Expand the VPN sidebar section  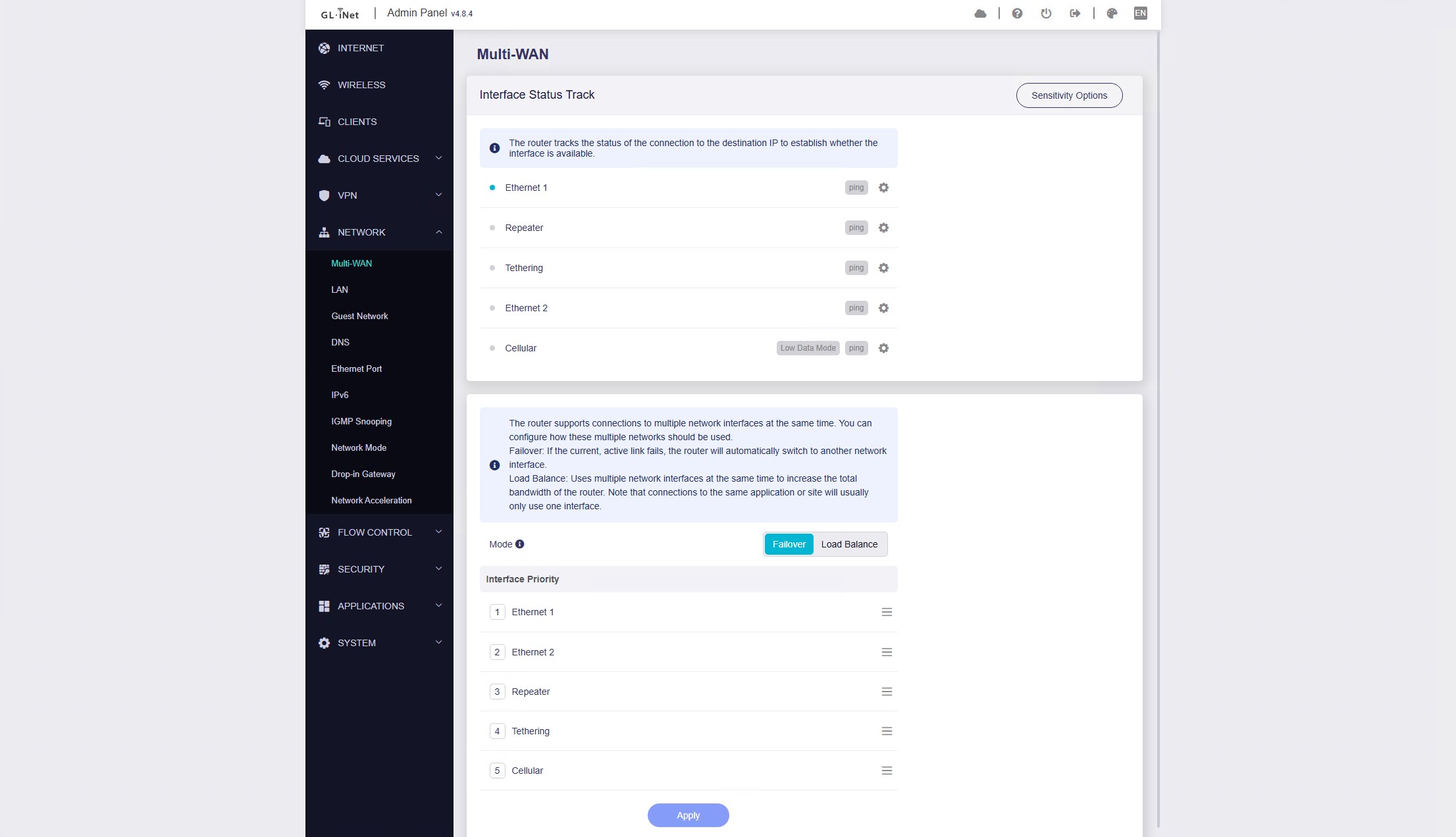click(379, 195)
